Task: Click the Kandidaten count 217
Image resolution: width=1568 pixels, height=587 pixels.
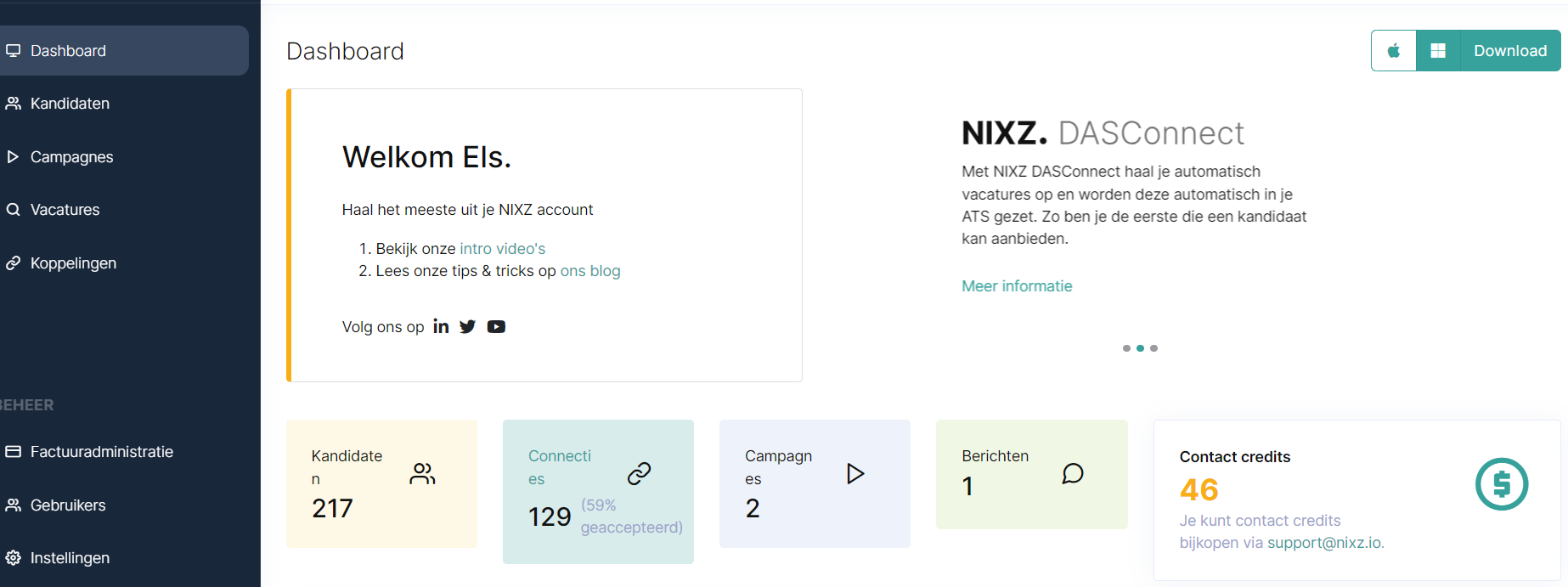Action: [x=332, y=508]
